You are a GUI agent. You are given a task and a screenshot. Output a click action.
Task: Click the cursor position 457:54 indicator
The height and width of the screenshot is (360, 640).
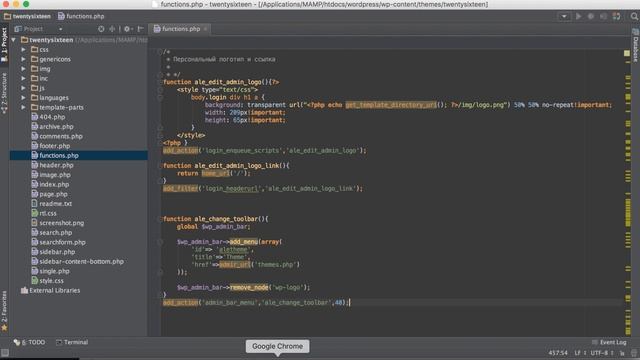point(558,353)
